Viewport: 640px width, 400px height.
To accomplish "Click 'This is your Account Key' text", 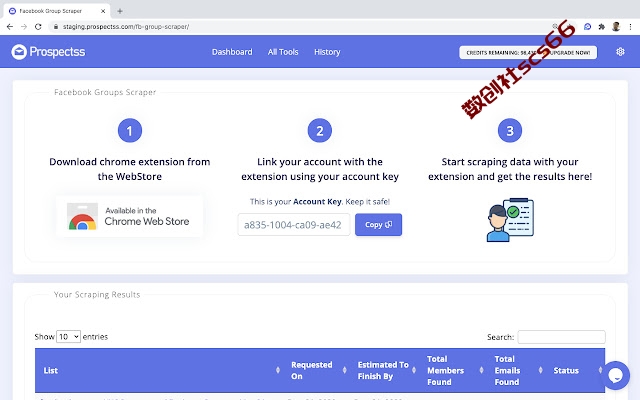I will click(320, 201).
